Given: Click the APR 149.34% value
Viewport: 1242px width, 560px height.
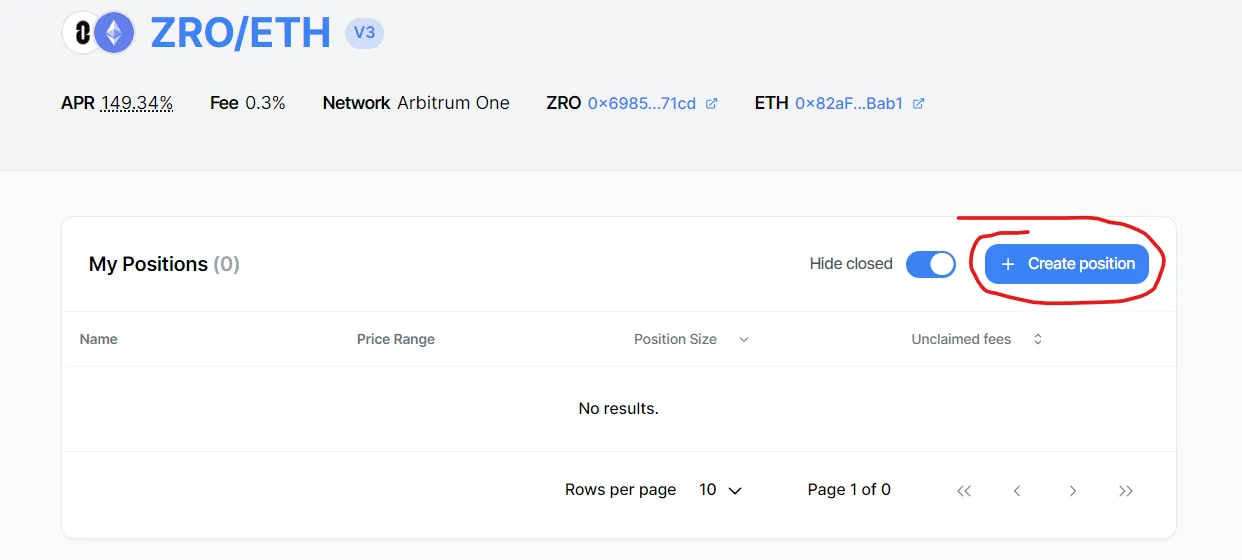Looking at the screenshot, I should [137, 103].
